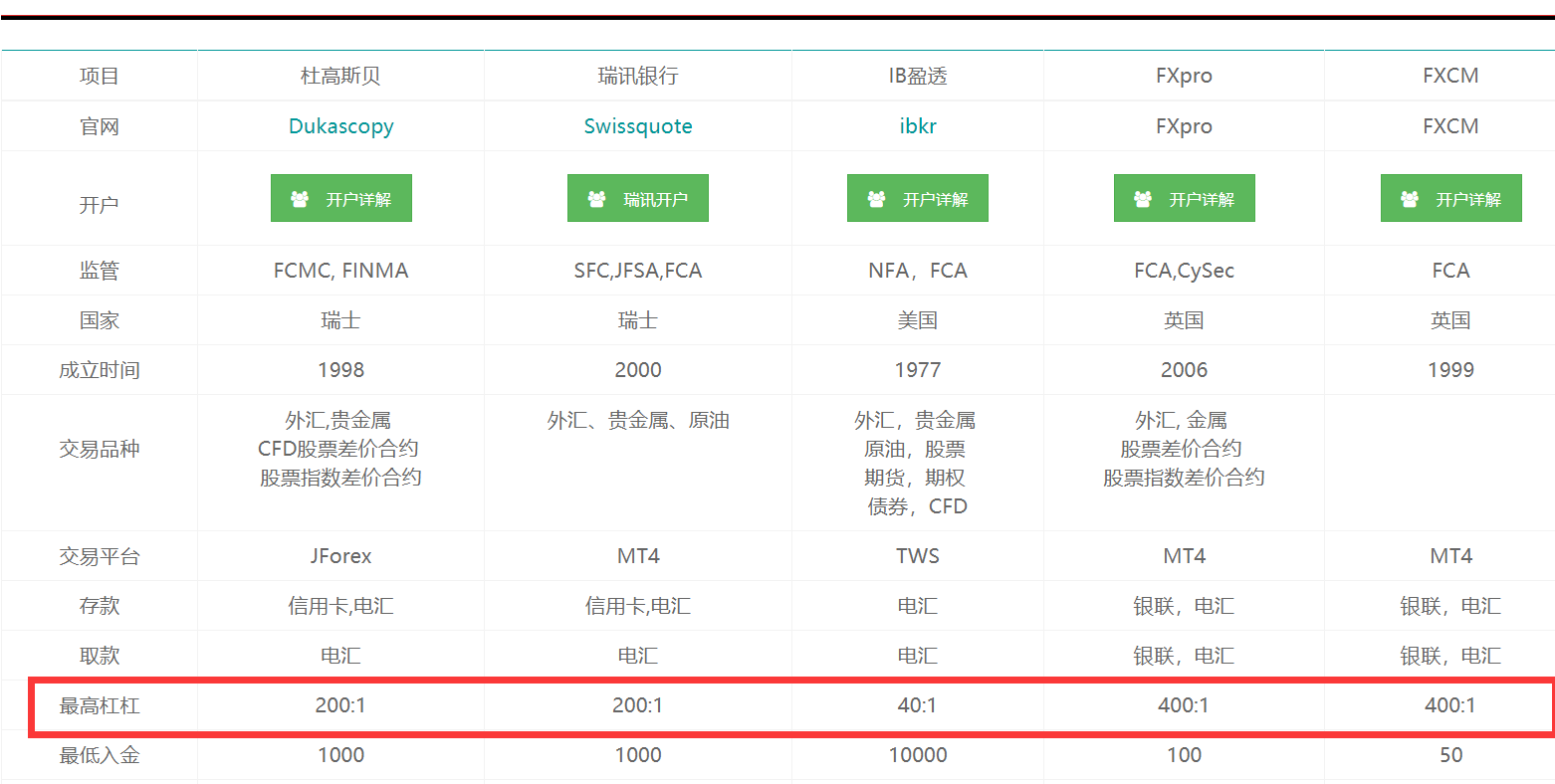
Task: Select the 50 minimum deposit under FXCM
Action: (x=1450, y=755)
